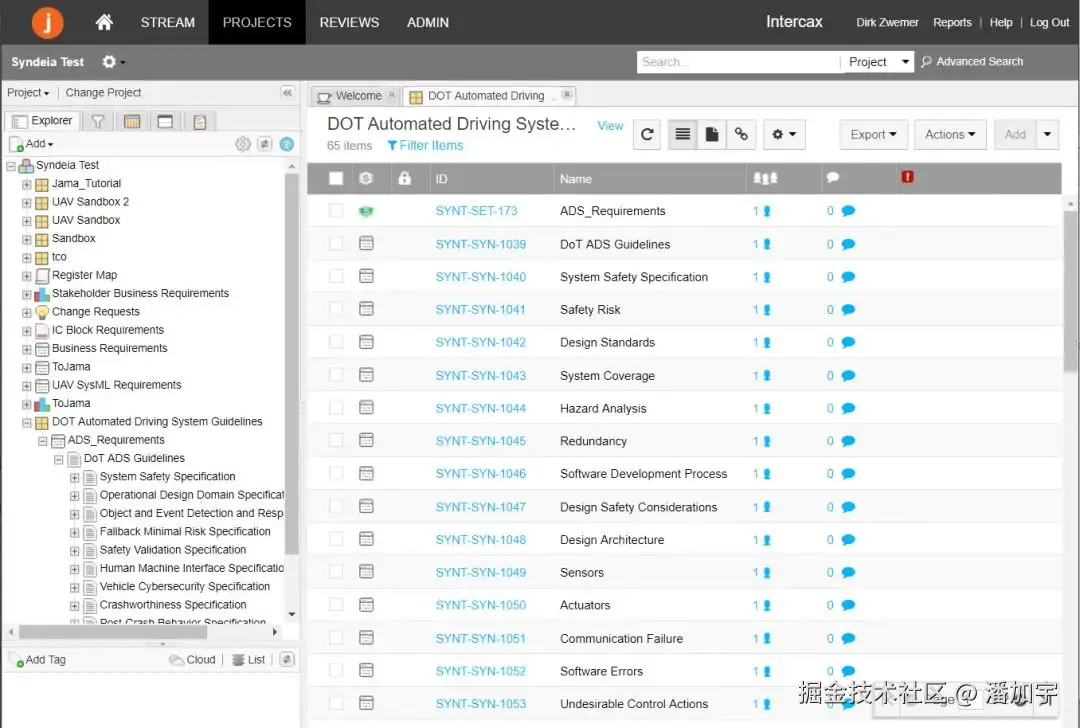Click the version stack column header icon
Screen dimensions: 1080x728
click(x=366, y=178)
